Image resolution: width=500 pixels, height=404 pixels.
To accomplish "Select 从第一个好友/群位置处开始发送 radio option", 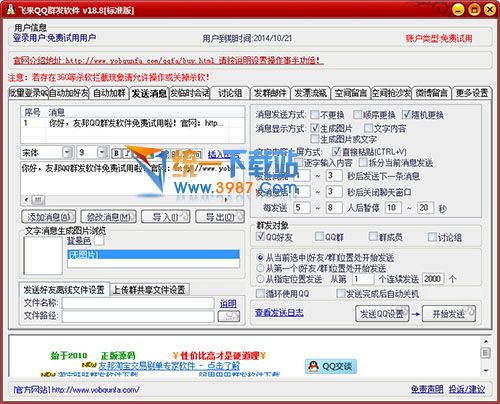I will (260, 268).
